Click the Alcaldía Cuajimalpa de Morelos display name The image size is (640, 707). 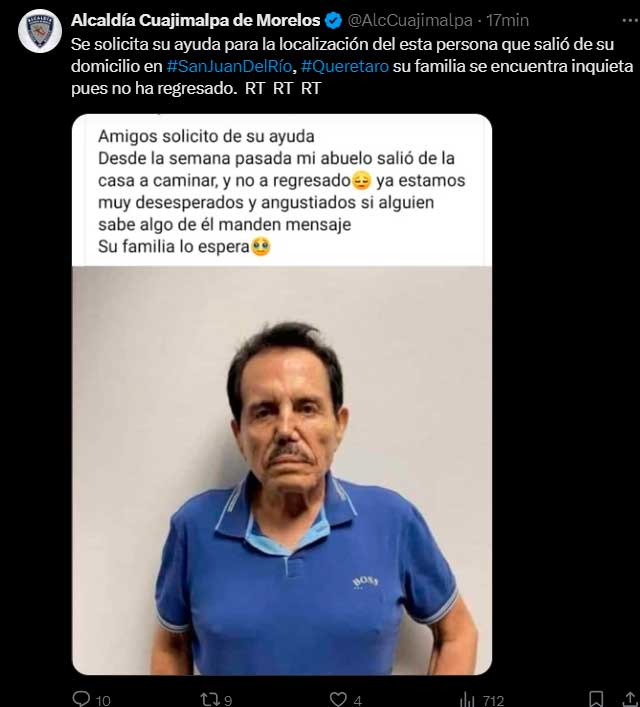tap(195, 20)
